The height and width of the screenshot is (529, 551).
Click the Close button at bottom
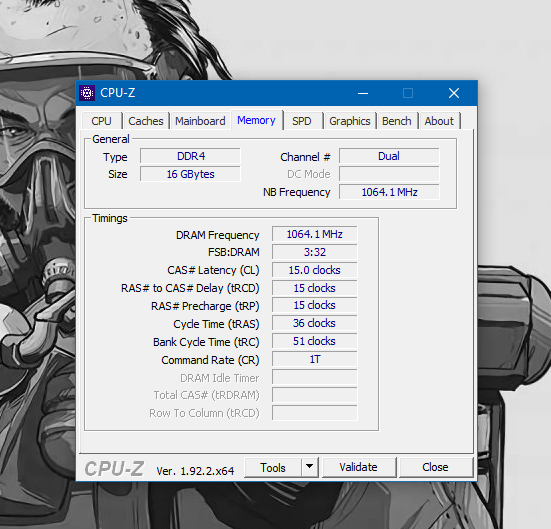[436, 467]
